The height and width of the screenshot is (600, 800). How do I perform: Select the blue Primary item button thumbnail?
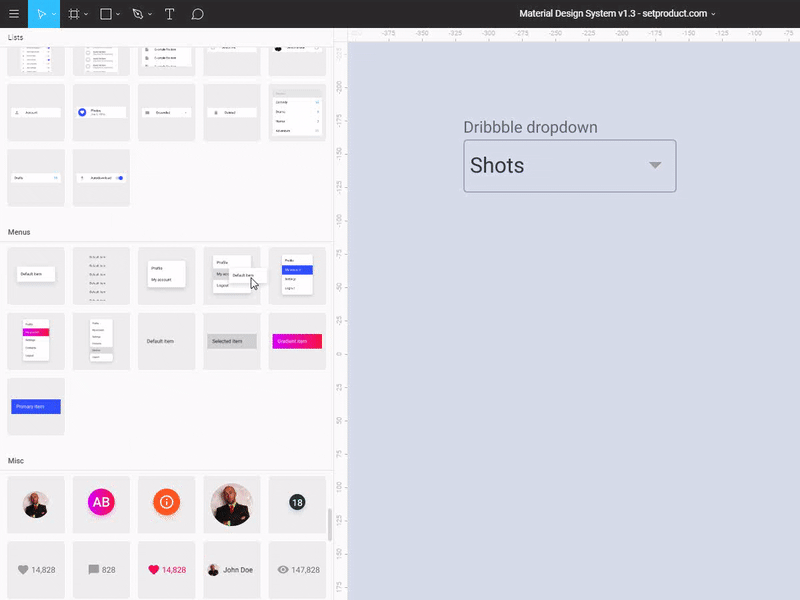[x=35, y=406]
